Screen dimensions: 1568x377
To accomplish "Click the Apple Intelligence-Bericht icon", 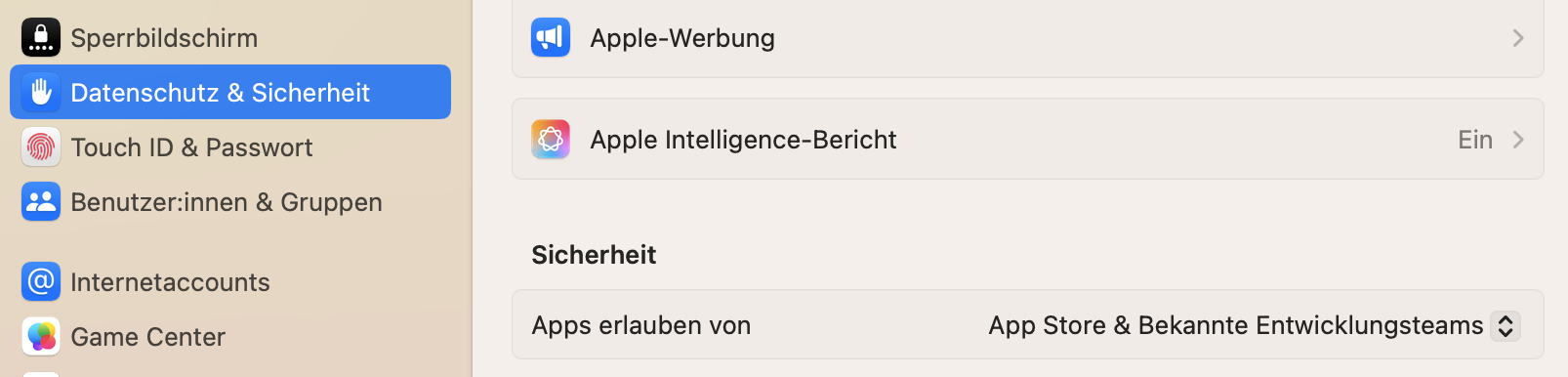I will tap(551, 140).
